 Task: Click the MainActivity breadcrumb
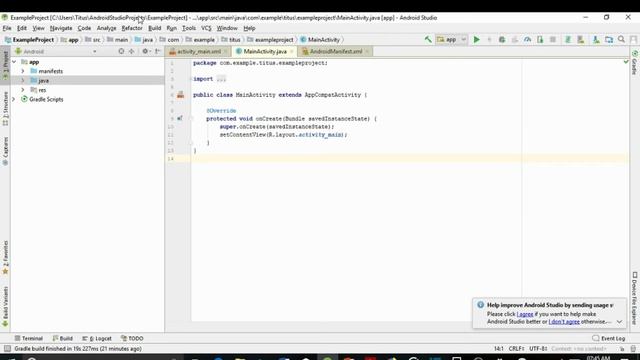[320, 40]
